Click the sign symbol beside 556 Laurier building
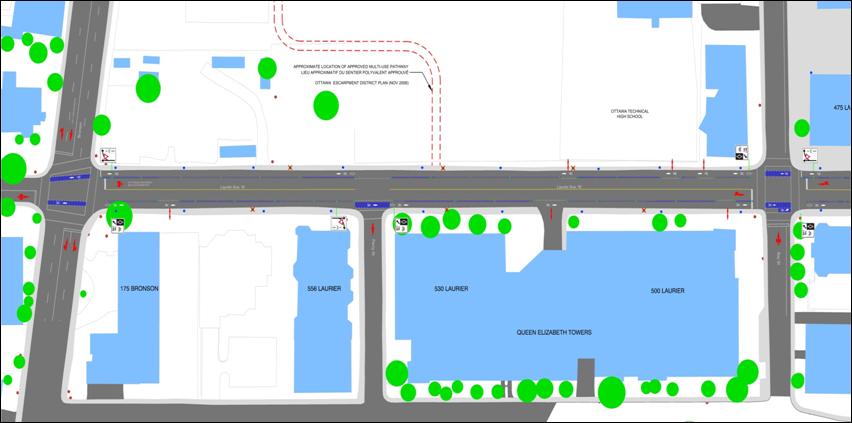The width and height of the screenshot is (852, 423). point(339,223)
